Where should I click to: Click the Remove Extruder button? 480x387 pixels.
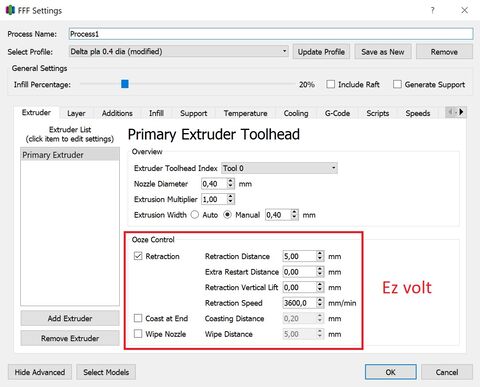click(x=70, y=338)
